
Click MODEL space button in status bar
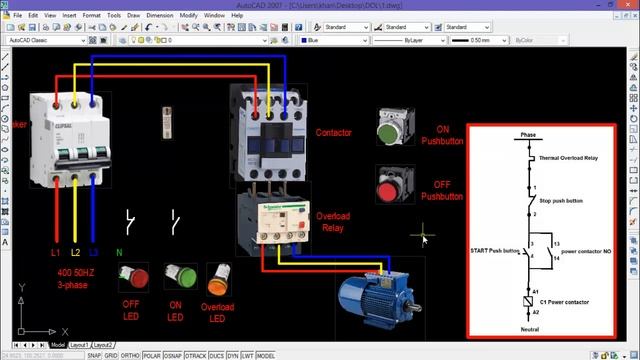265,356
